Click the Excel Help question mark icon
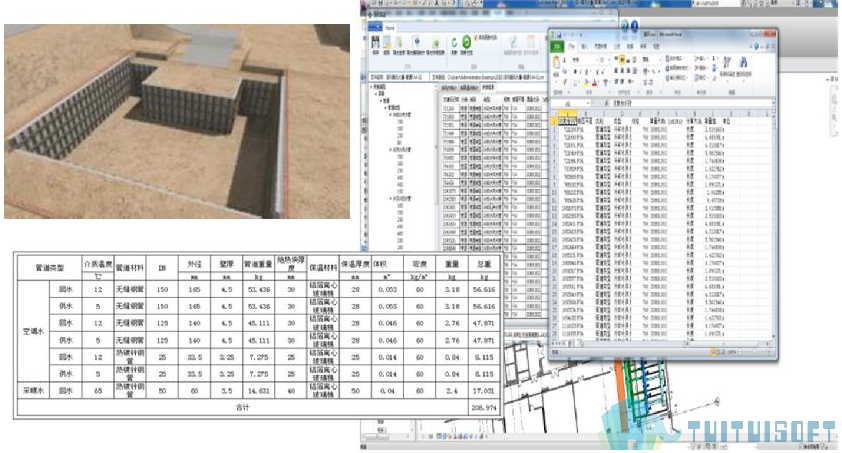 (756, 46)
